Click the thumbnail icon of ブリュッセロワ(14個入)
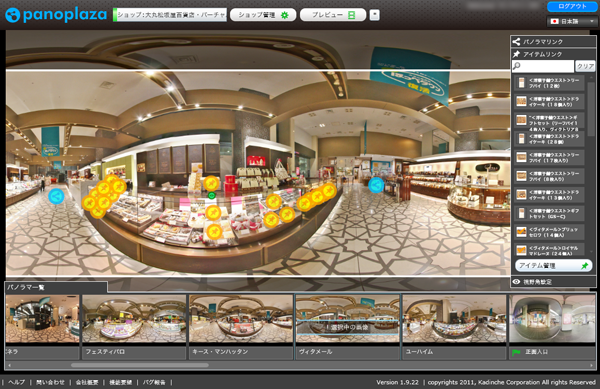 (521, 232)
